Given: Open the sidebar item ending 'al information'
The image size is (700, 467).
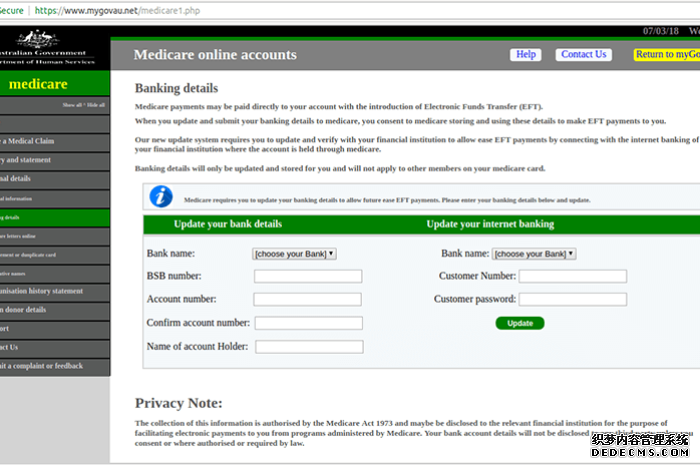Looking at the screenshot, I should (x=54, y=199).
